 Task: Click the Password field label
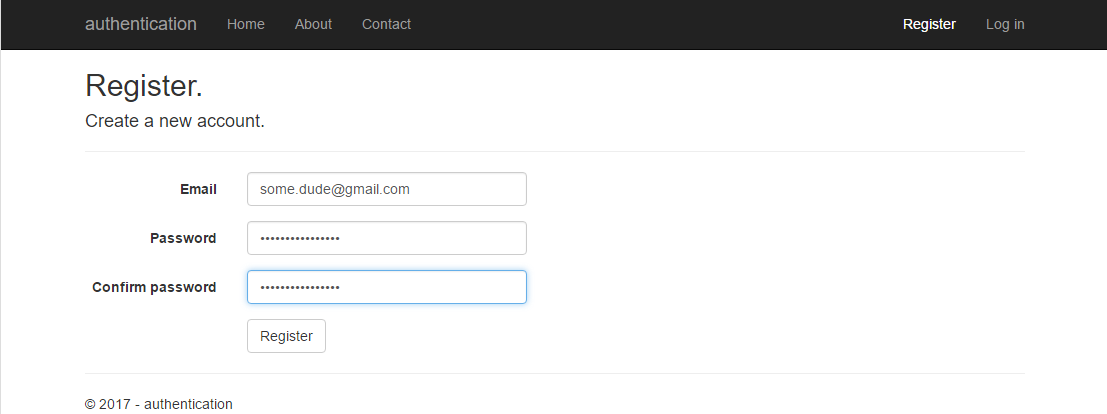pyautogui.click(x=183, y=238)
